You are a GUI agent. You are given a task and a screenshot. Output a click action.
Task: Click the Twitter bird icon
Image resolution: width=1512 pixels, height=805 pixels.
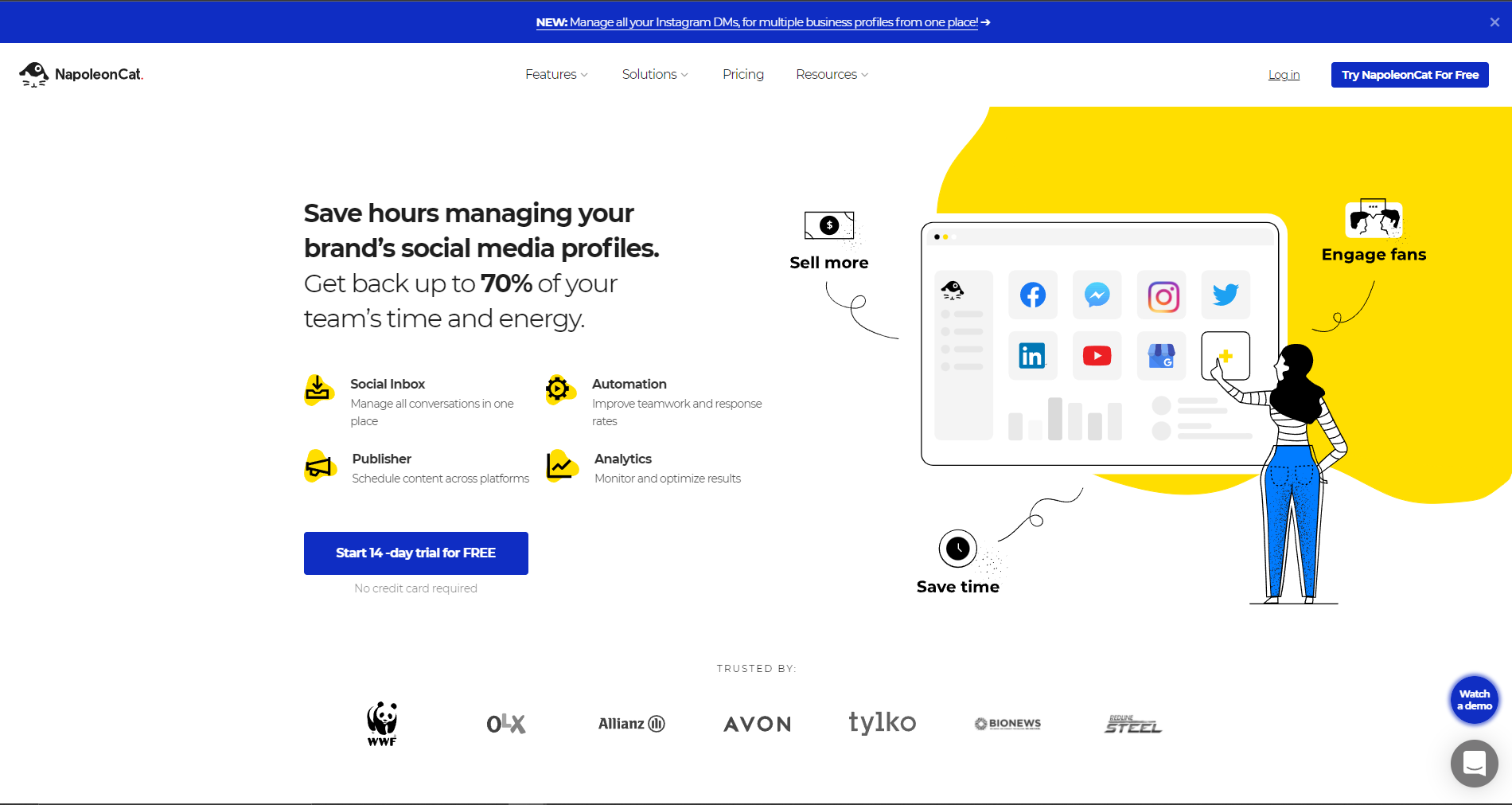[x=1226, y=295]
